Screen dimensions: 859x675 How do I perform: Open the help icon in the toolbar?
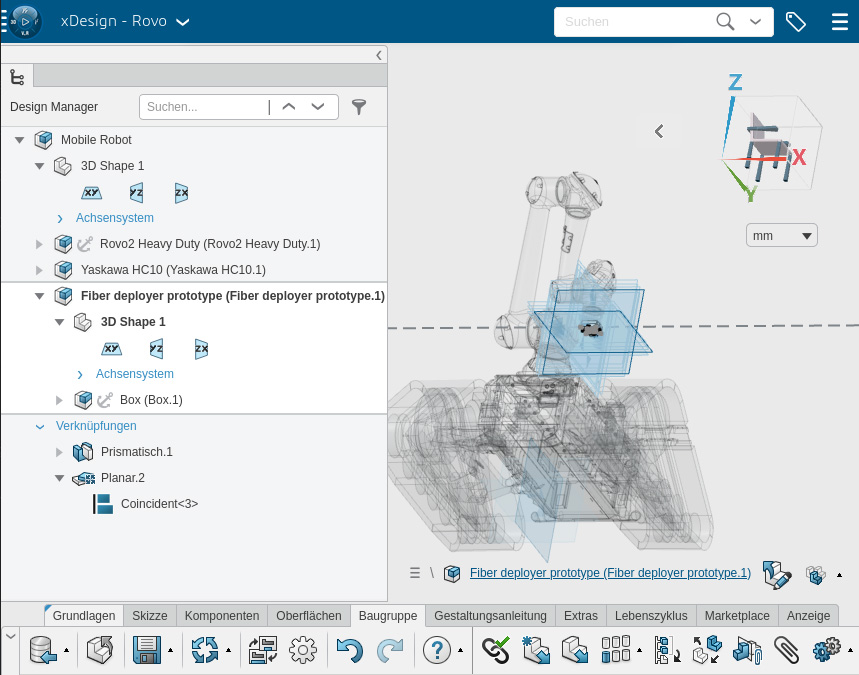coord(437,650)
